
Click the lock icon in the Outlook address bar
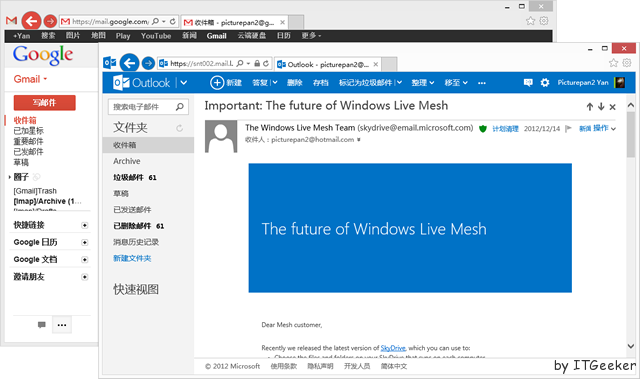257,63
